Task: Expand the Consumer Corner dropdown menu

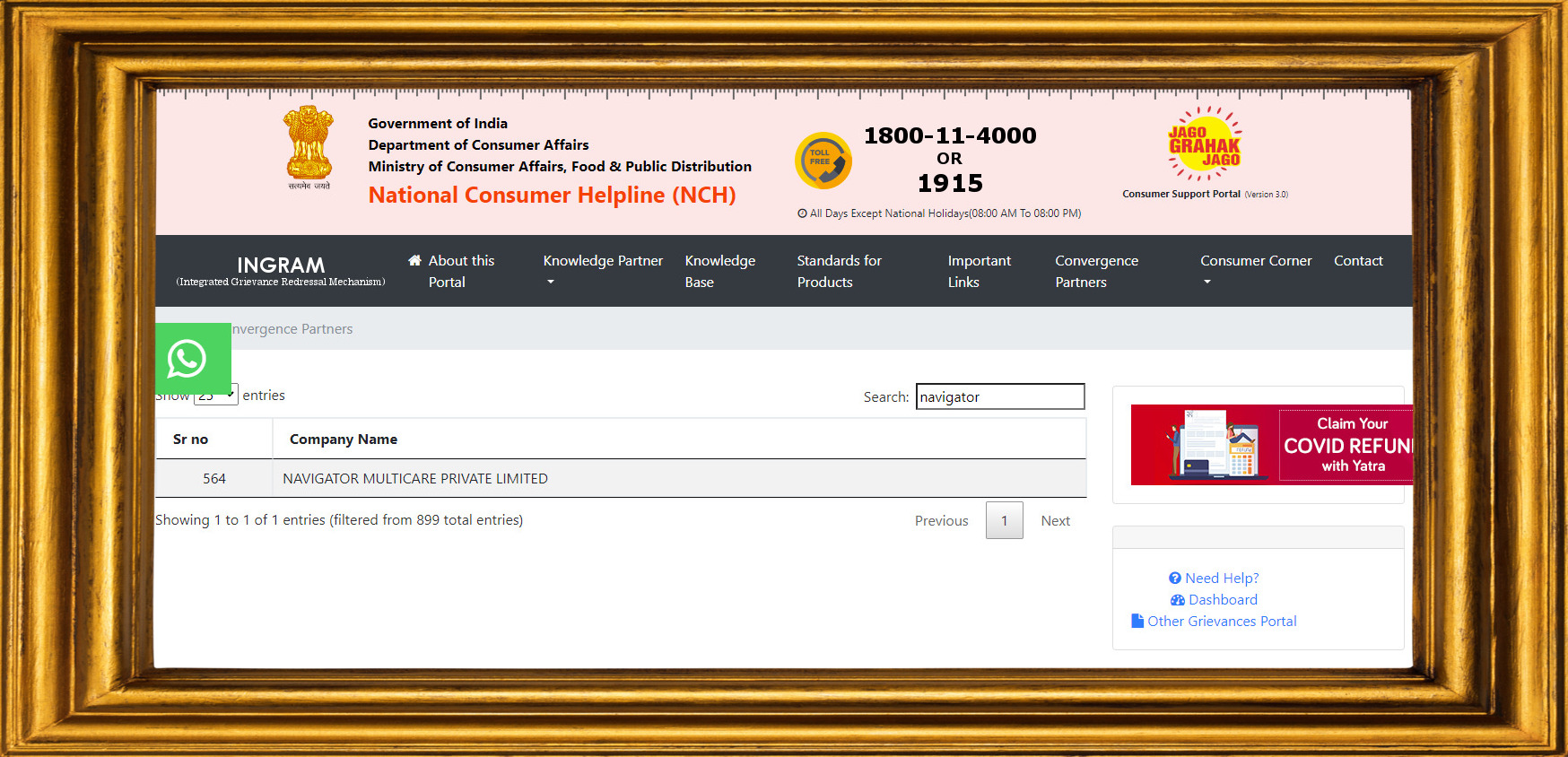Action: (1255, 270)
